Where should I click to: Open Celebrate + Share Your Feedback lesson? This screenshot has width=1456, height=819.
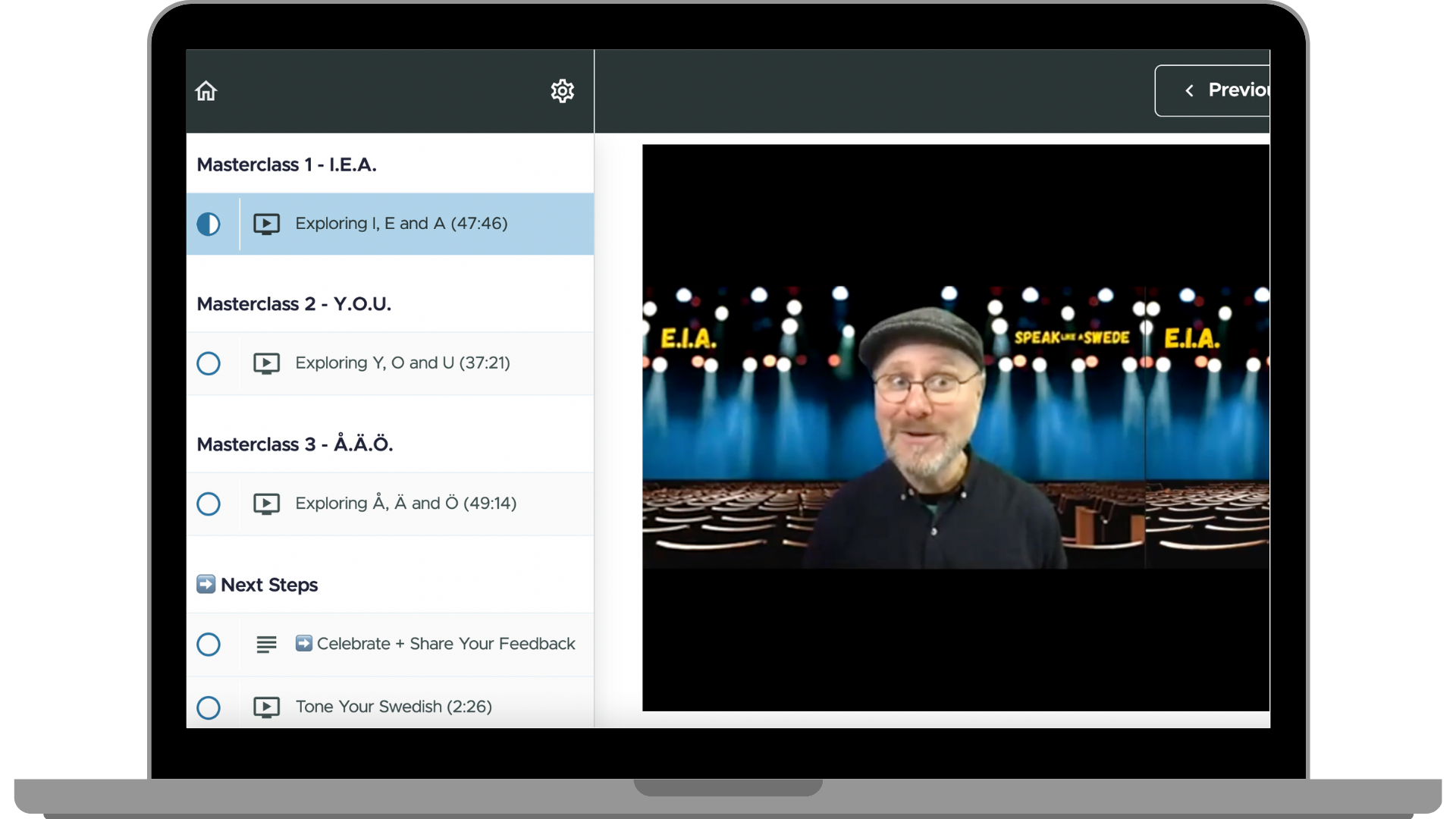click(390, 645)
